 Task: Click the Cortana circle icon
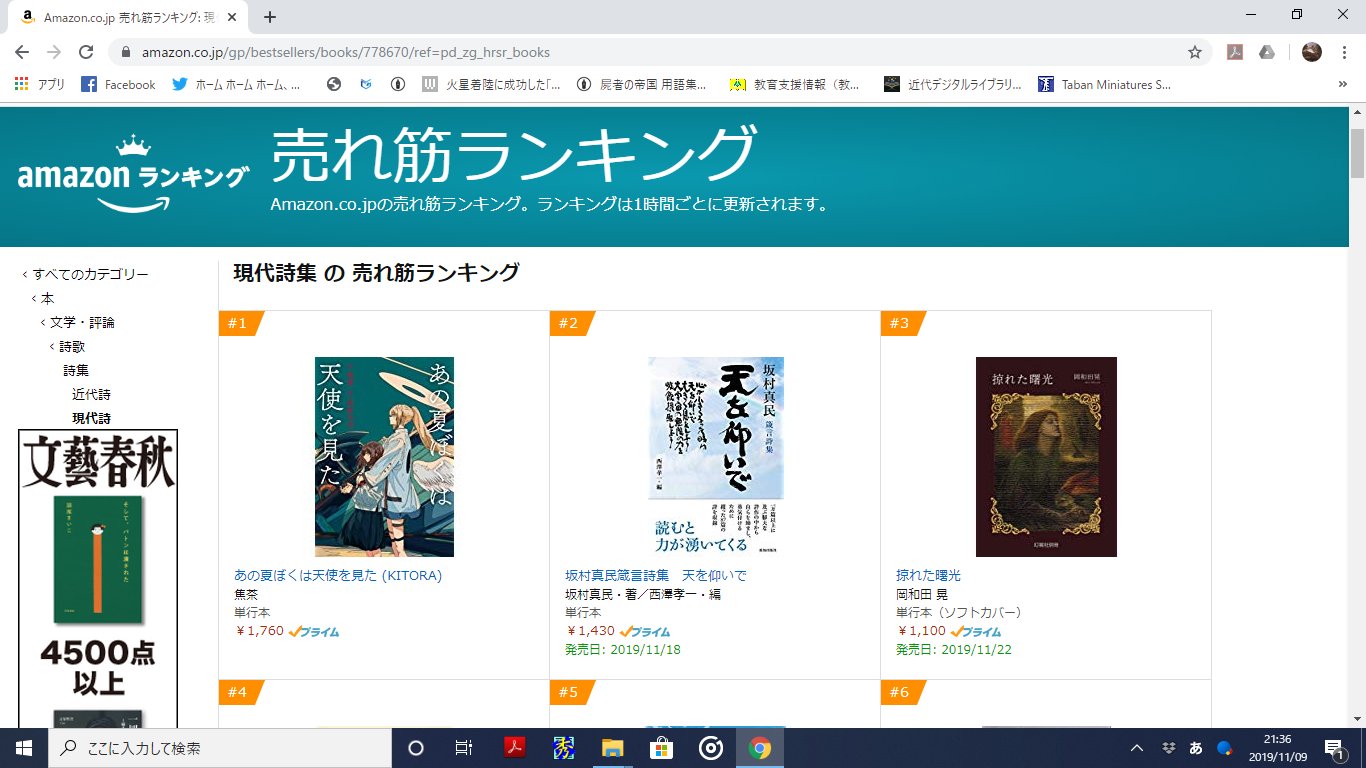416,748
